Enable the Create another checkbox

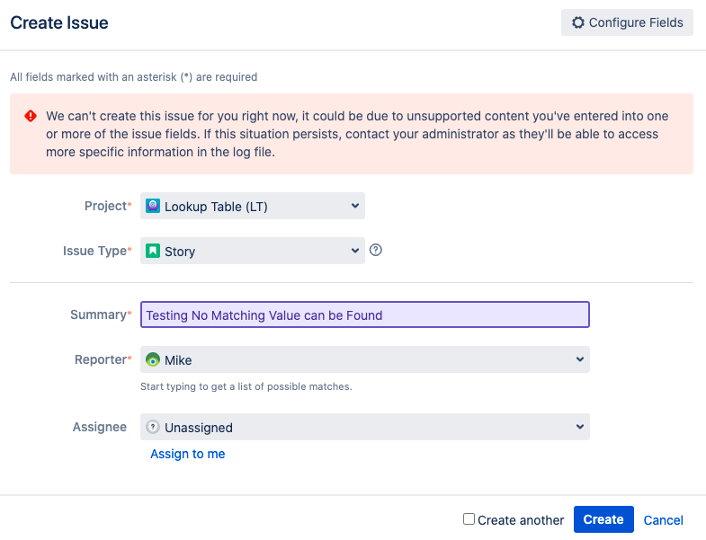[469, 519]
